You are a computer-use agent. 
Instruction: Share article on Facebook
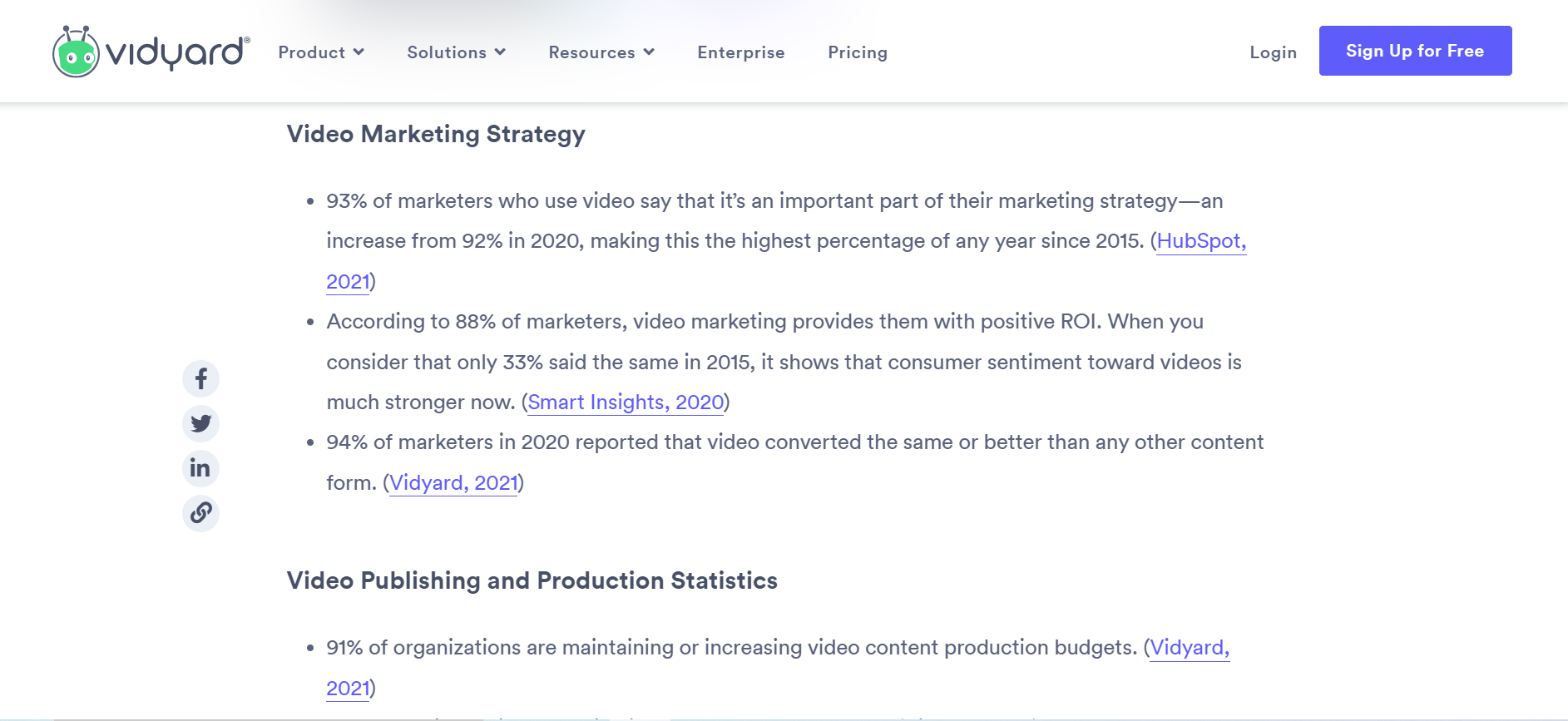tap(200, 379)
